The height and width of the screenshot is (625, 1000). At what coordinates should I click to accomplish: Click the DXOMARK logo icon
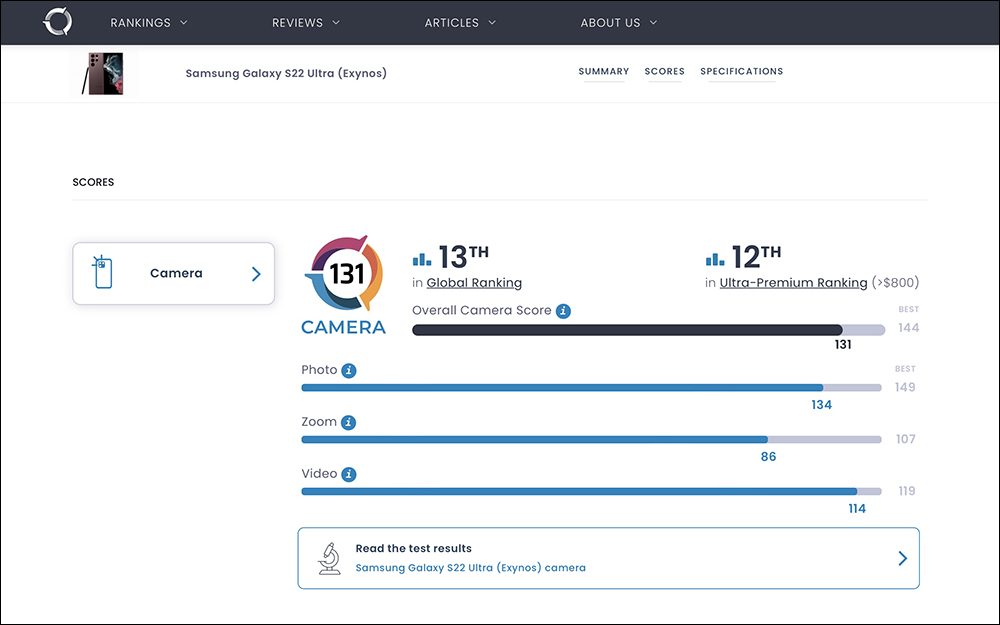coord(58,22)
